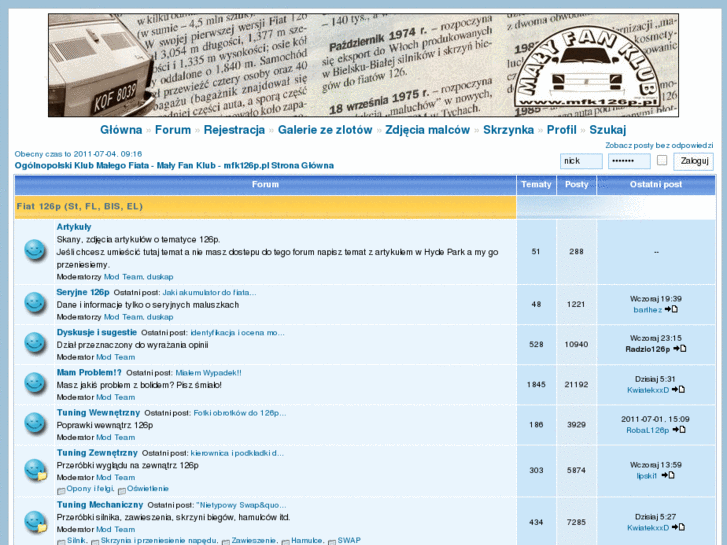727x545 pixels.
Task: Open Mod Team link in Dyskusje i sugestie row
Action: 115,357
